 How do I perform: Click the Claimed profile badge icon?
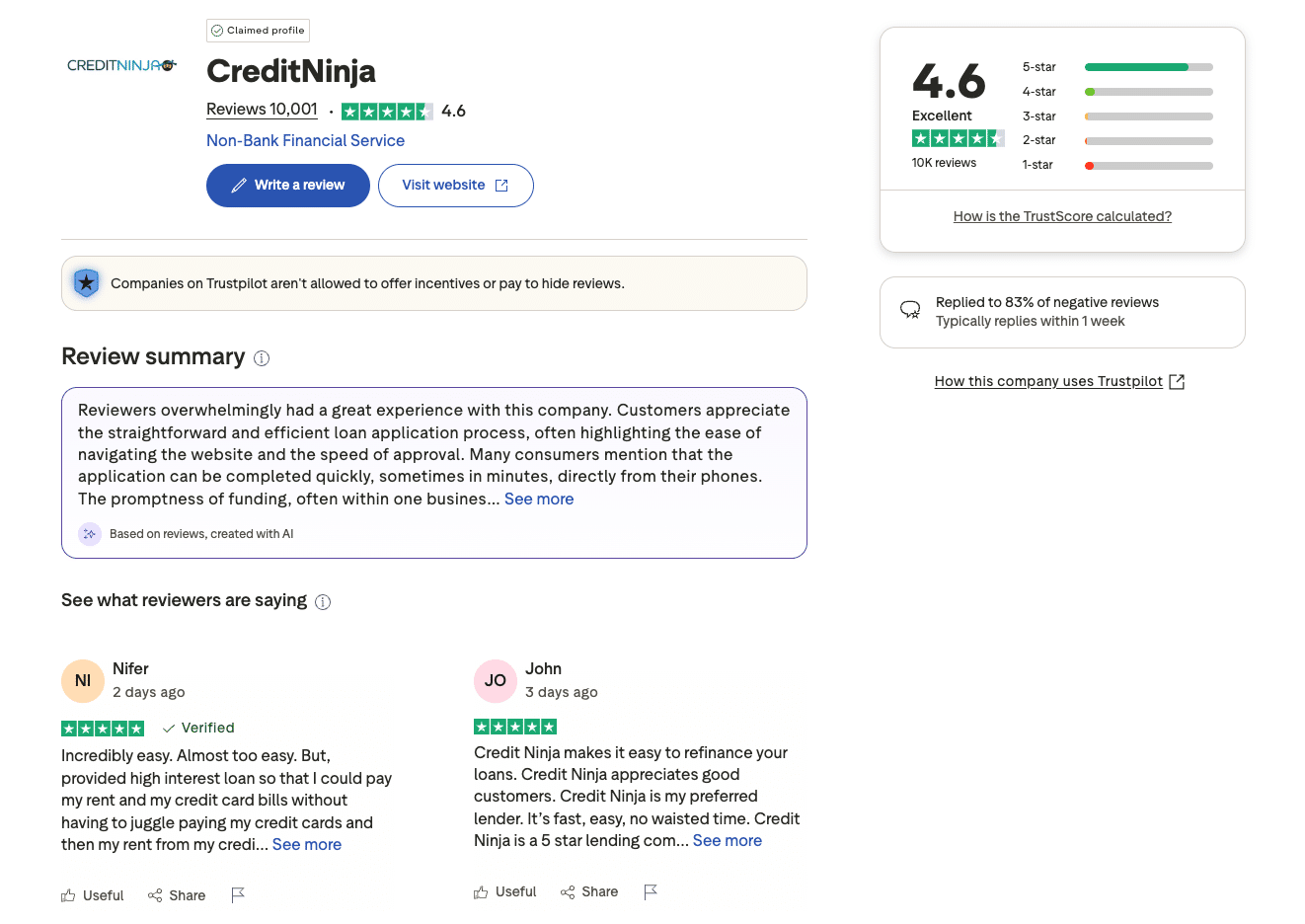pyautogui.click(x=216, y=30)
